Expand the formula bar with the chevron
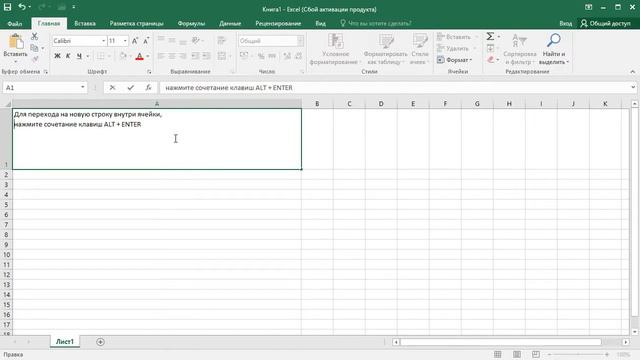 (x=633, y=87)
